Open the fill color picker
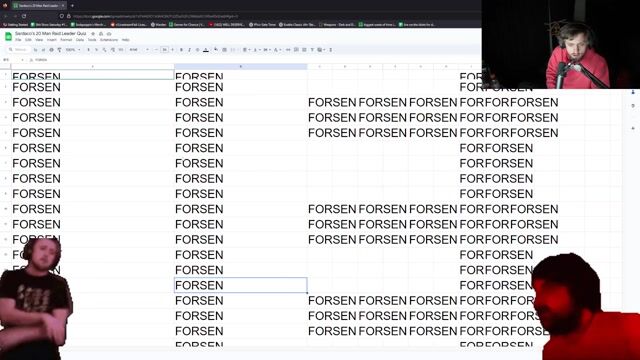This screenshot has height=360, width=640. click(x=216, y=49)
